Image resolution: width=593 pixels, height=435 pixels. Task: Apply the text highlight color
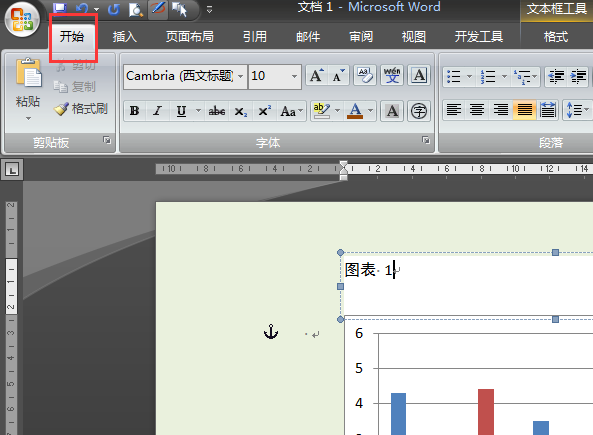(x=321, y=111)
